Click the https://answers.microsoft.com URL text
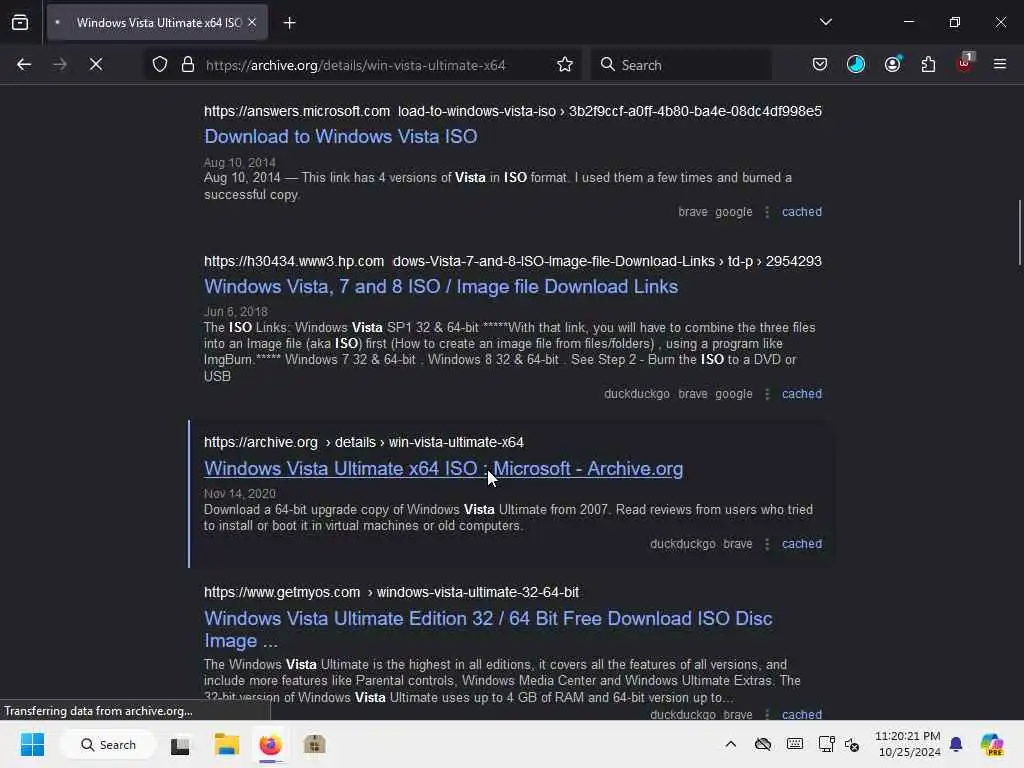The width and height of the screenshot is (1024, 768). pos(297,111)
